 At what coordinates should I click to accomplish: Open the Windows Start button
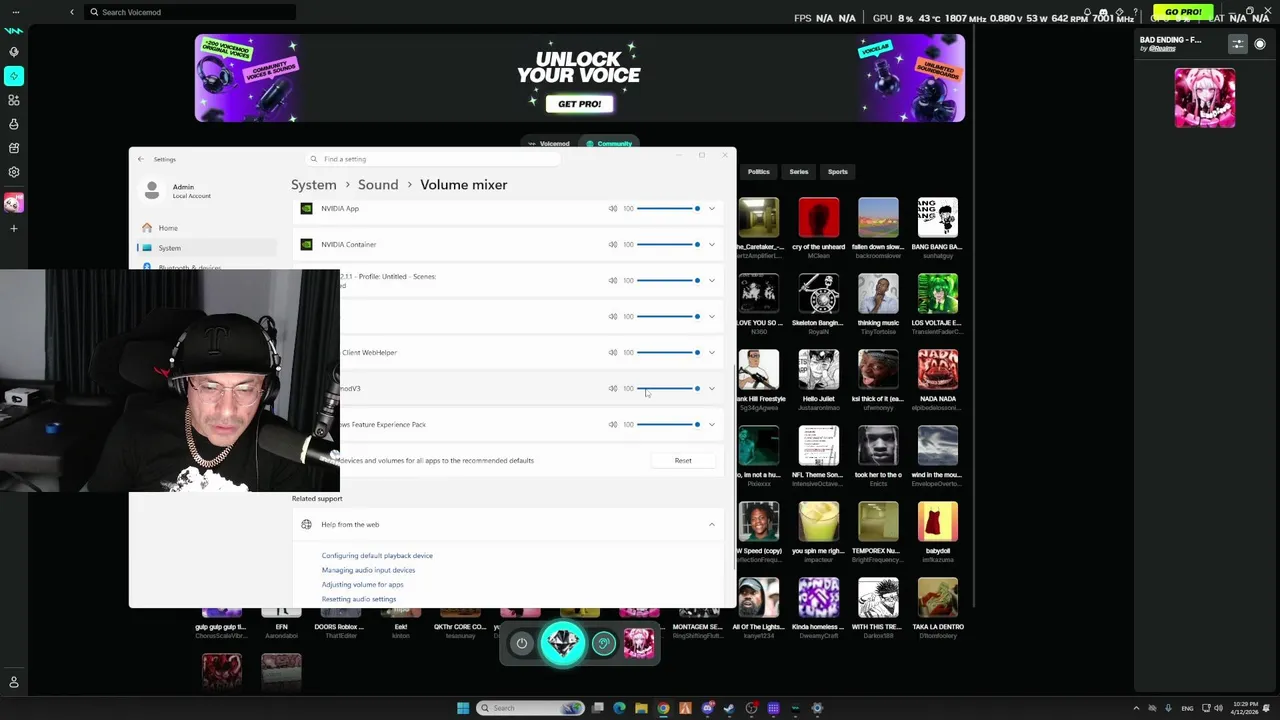463,708
